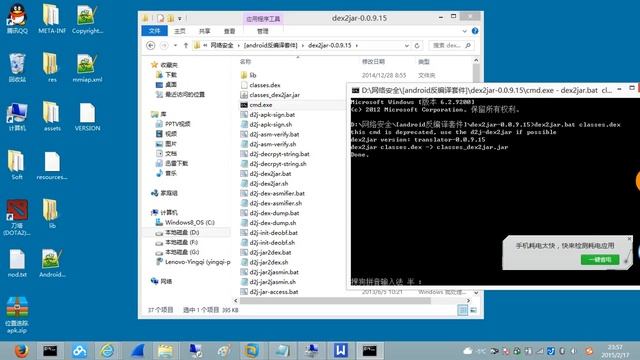Image resolution: width=640 pixels, height=360 pixels.
Task: Click the Network Security breadcrumb segment
Action: (x=222, y=45)
